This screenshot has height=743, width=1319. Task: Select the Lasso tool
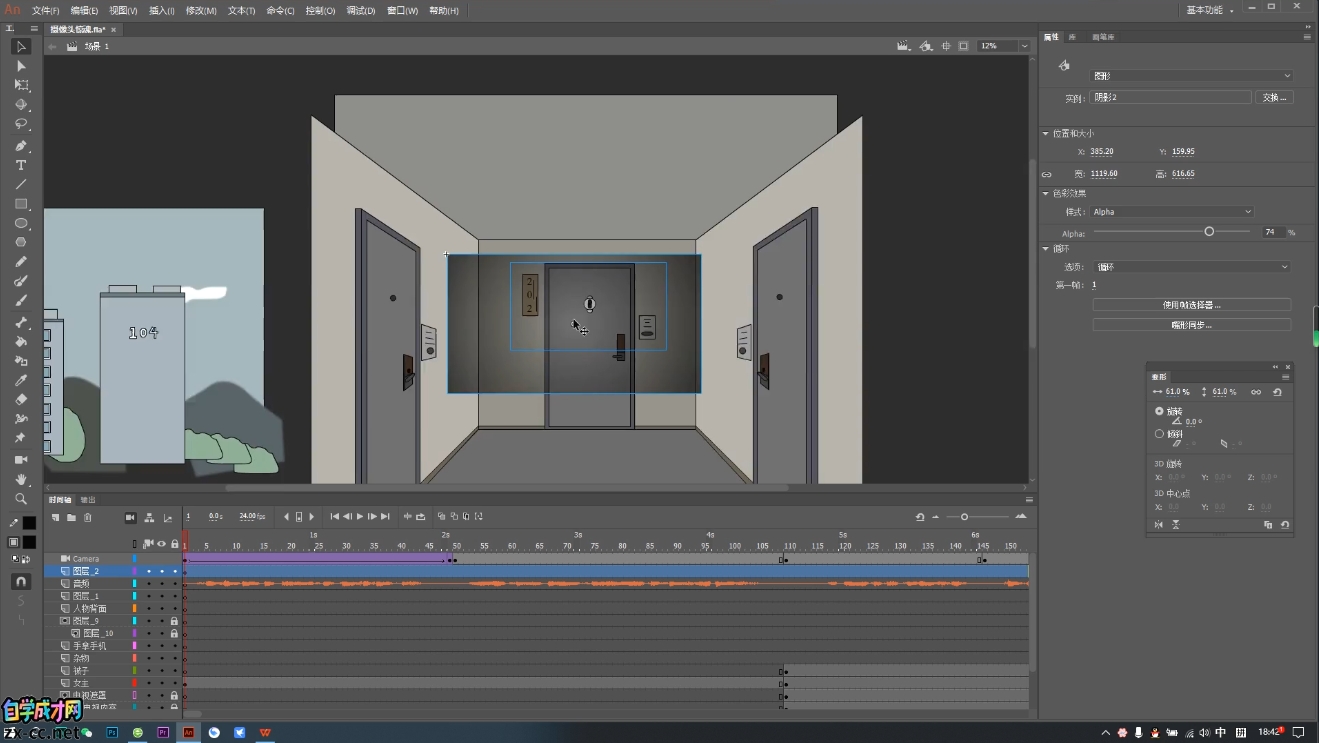[x=20, y=125]
